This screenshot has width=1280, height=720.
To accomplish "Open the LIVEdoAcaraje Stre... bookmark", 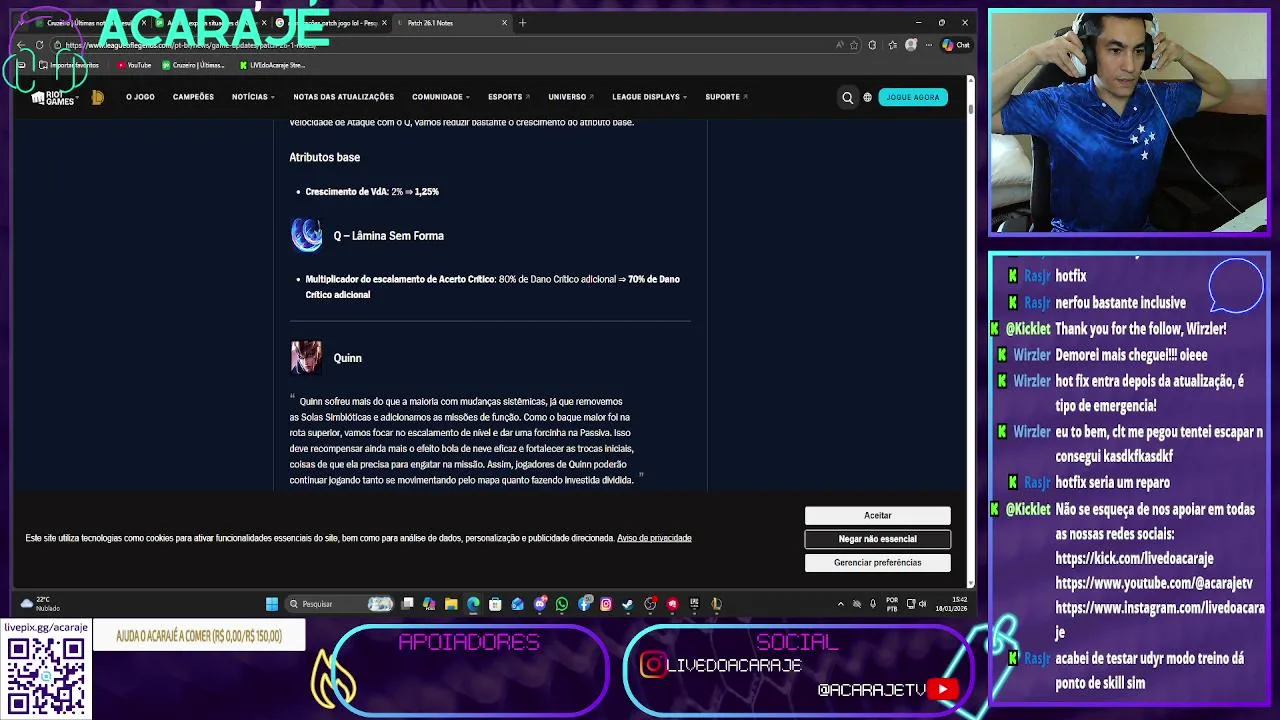I will pos(271,65).
